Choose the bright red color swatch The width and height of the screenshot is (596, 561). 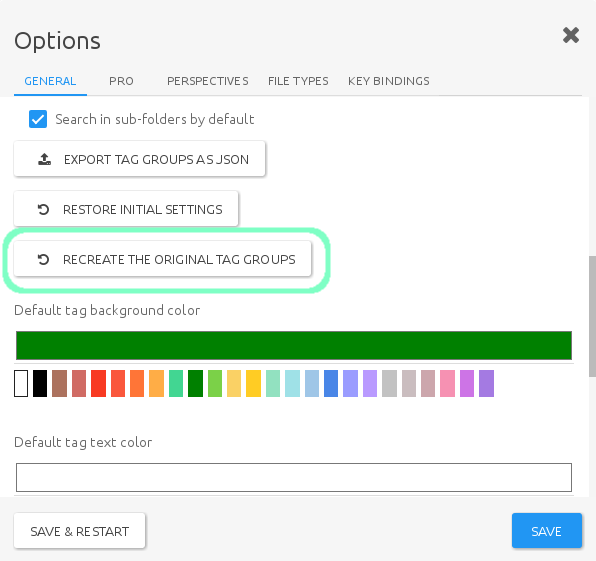98,384
